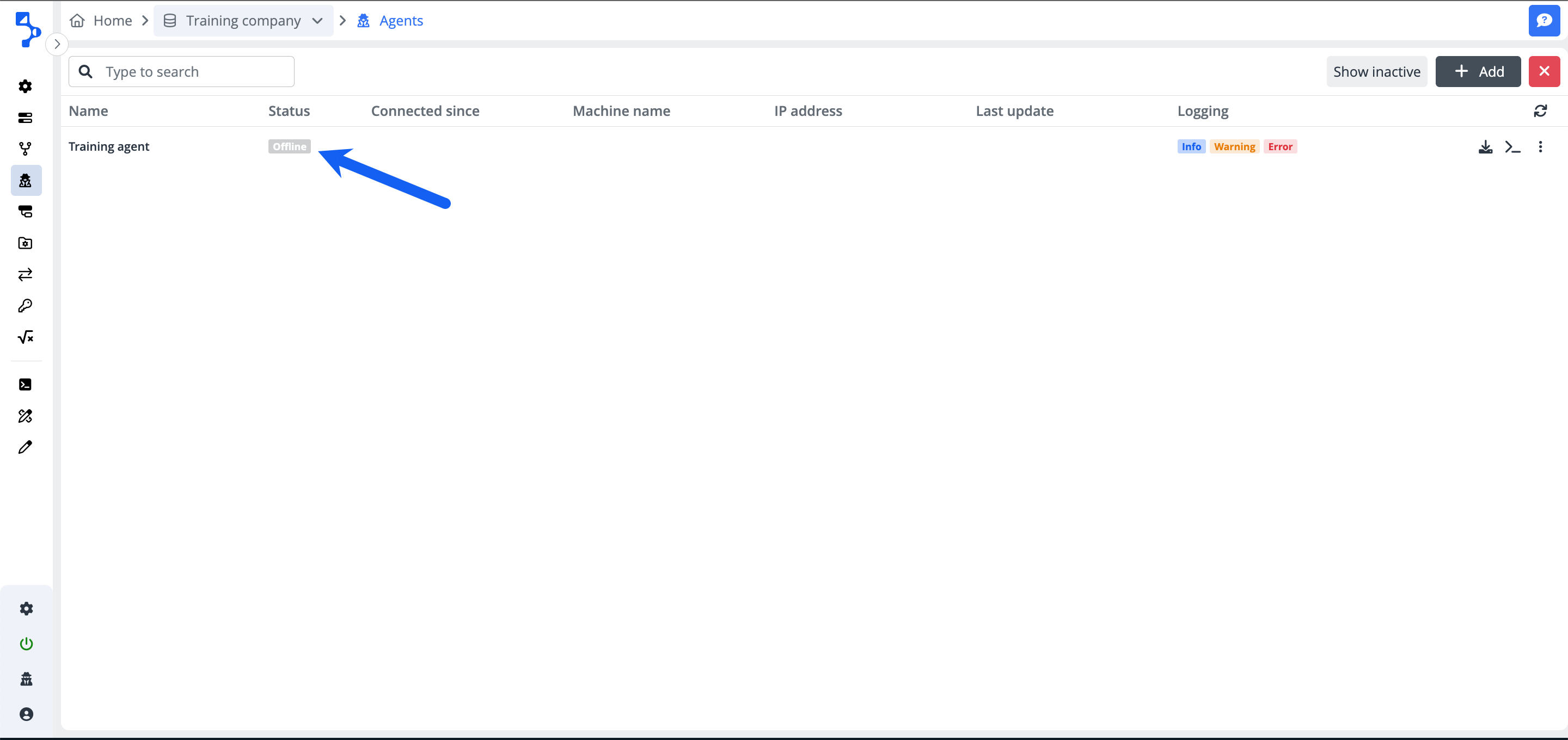The width and height of the screenshot is (1568, 740).
Task: Toggle the Error logging level badge
Action: 1279,147
